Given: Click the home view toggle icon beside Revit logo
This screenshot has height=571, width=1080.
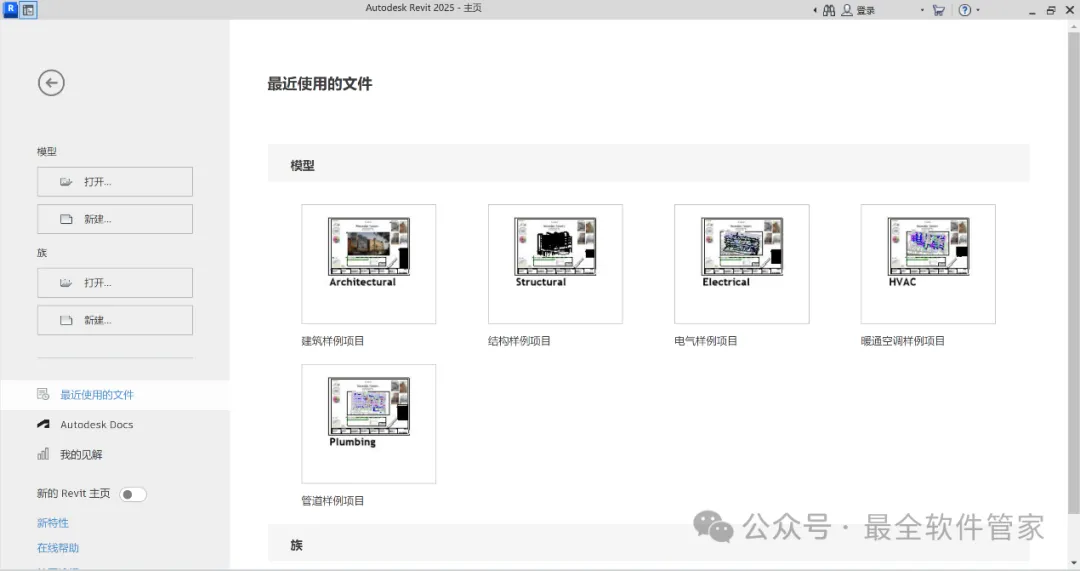Looking at the screenshot, I should [x=28, y=10].
